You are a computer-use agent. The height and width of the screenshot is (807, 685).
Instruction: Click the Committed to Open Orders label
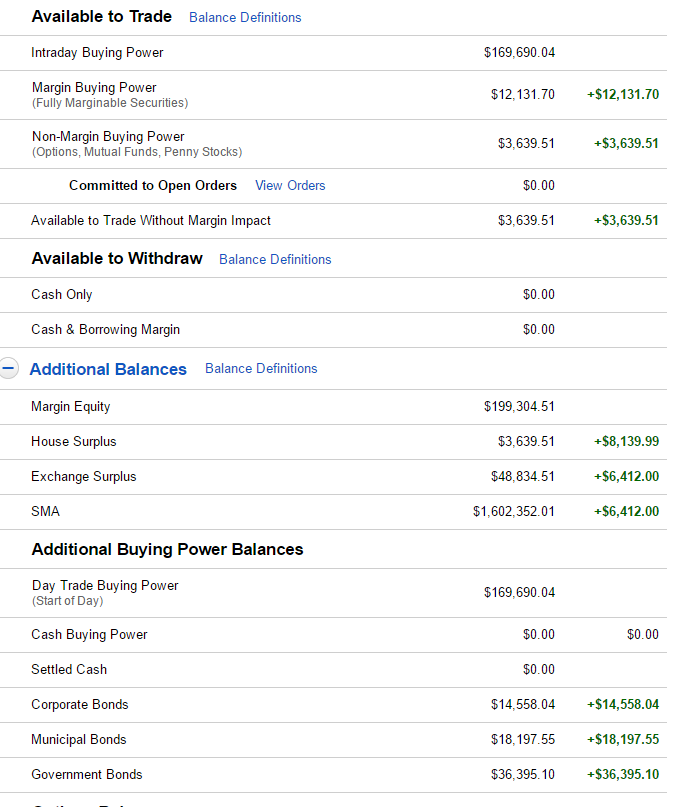tap(153, 185)
